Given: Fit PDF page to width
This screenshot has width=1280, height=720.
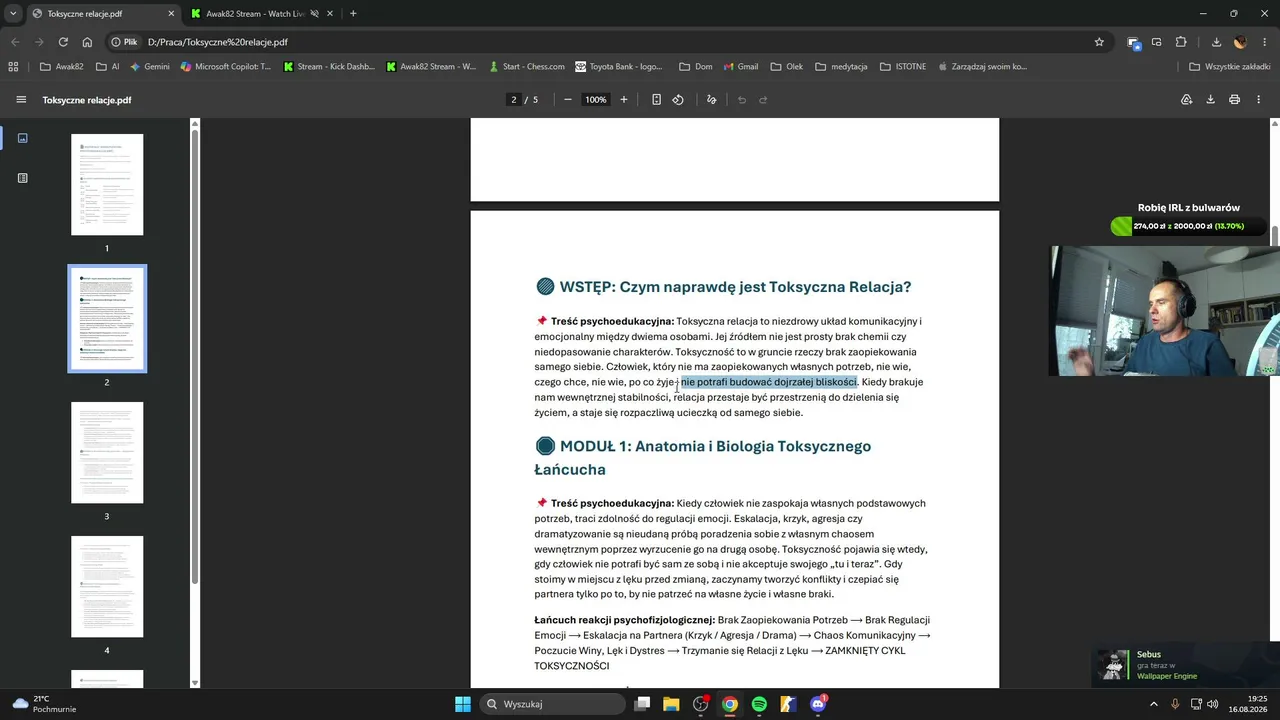Looking at the screenshot, I should click(x=656, y=100).
